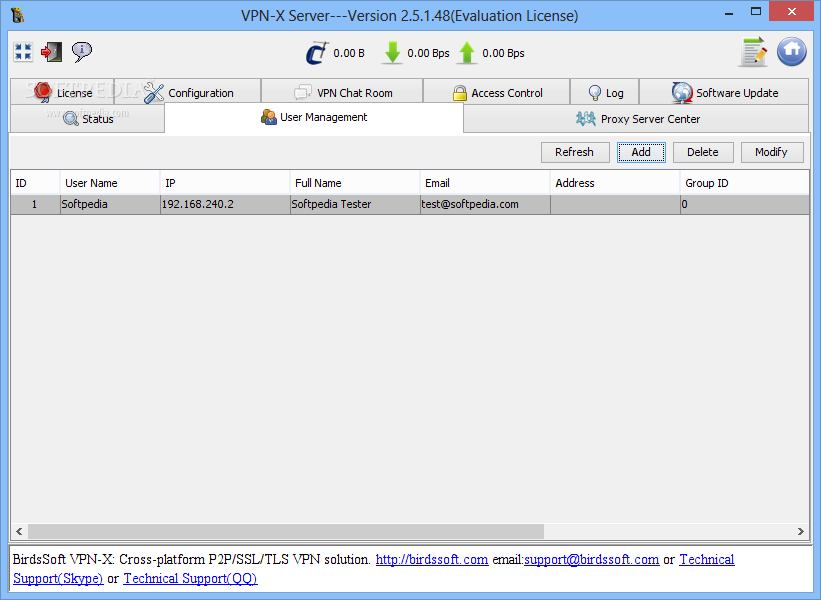821x600 pixels.
Task: Select the Softpedia user name cell
Action: (x=110, y=204)
